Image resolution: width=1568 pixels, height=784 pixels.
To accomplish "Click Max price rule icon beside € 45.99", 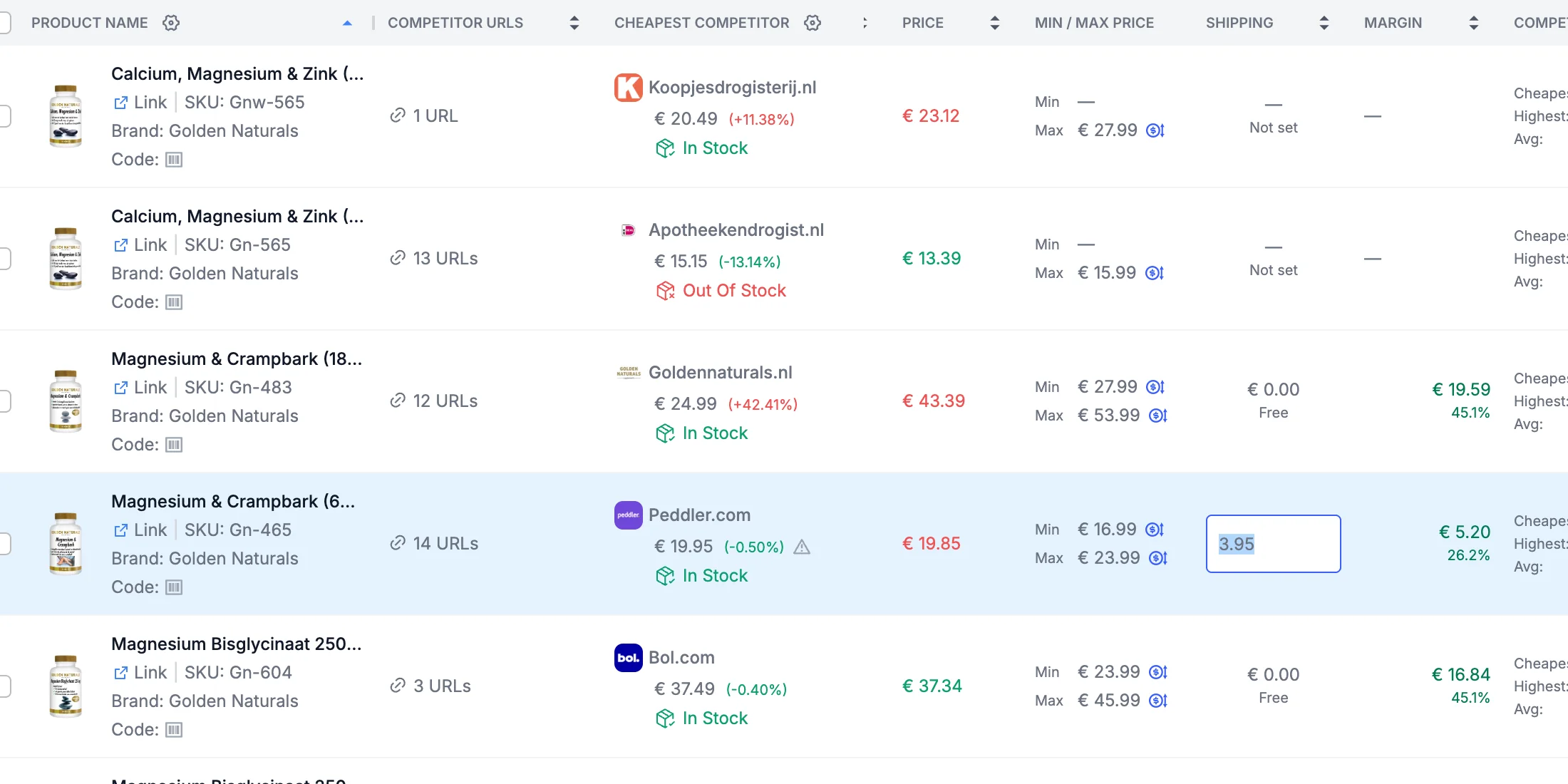I will pos(1158,701).
